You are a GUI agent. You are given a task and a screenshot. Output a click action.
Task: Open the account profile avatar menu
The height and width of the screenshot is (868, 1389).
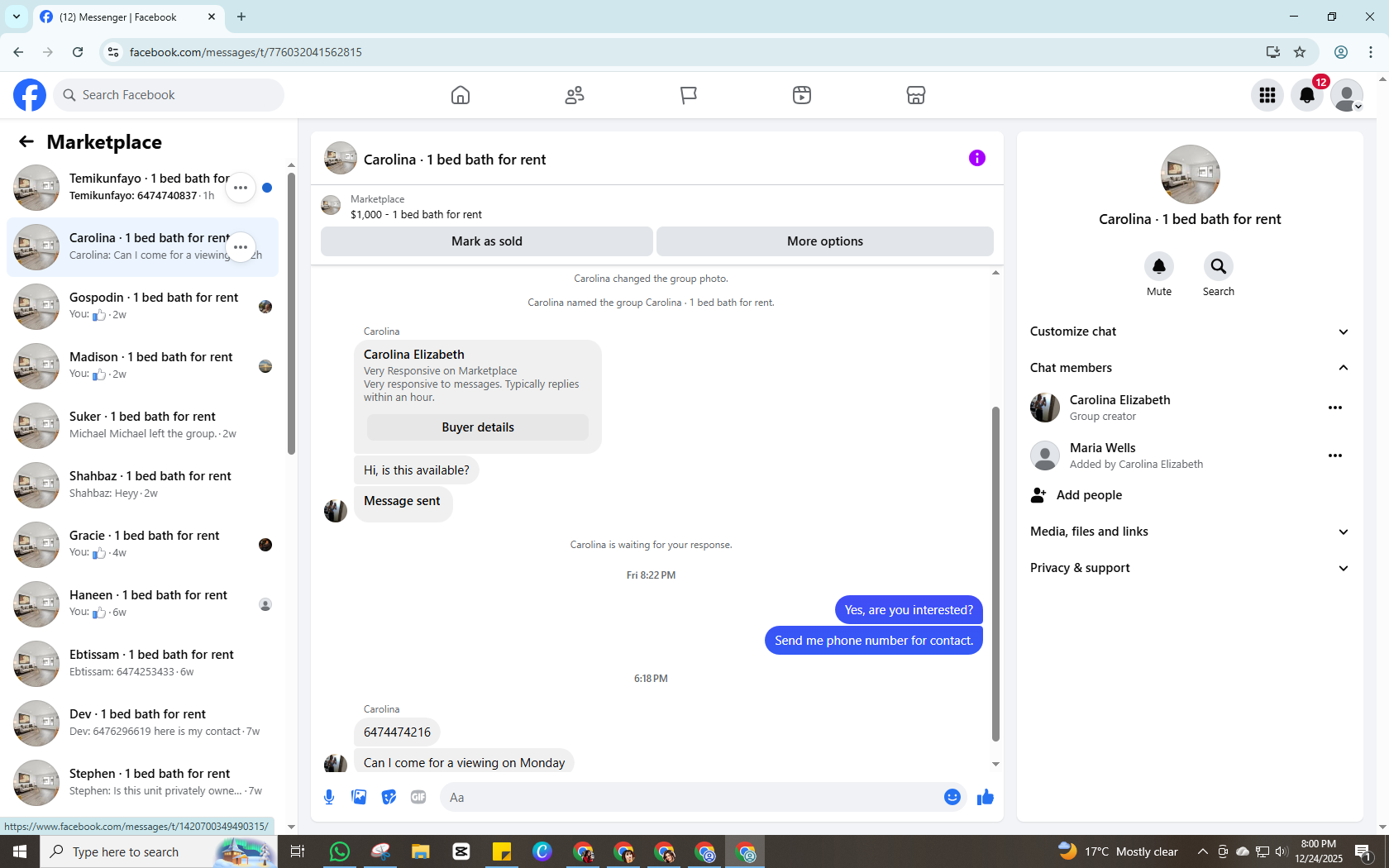point(1347,95)
